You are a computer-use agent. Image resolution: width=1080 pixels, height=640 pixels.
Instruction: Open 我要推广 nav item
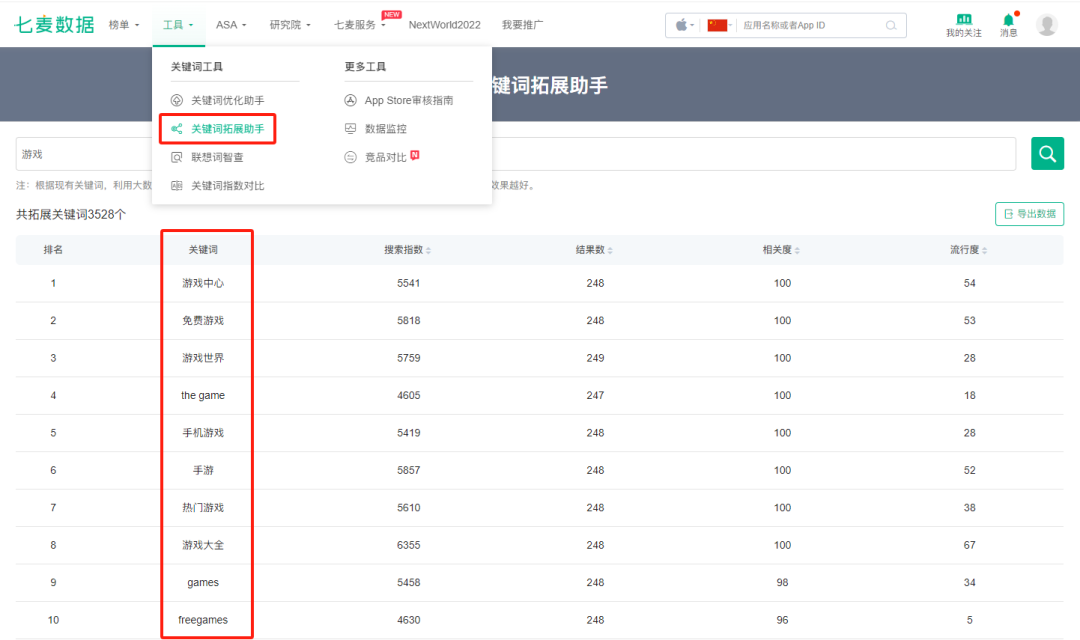pos(522,25)
